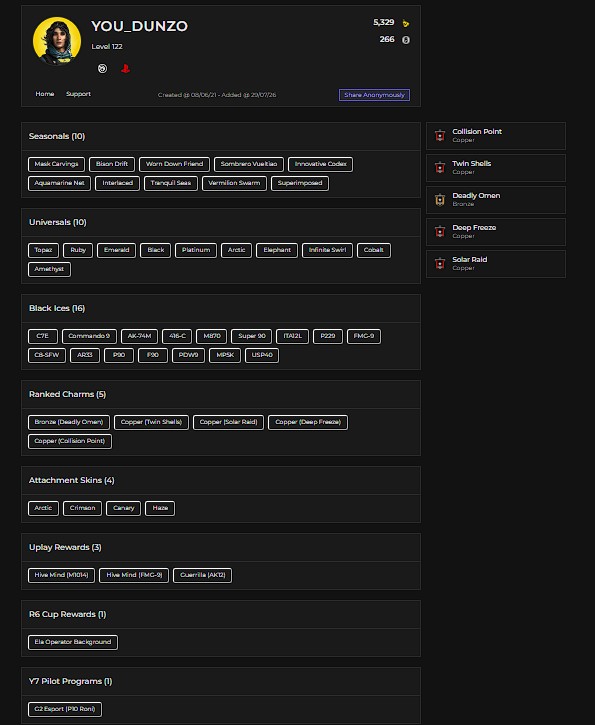This screenshot has height=725, width=595.
Task: Click the YOU_DUNZO profile avatar
Action: pyautogui.click(x=57, y=41)
